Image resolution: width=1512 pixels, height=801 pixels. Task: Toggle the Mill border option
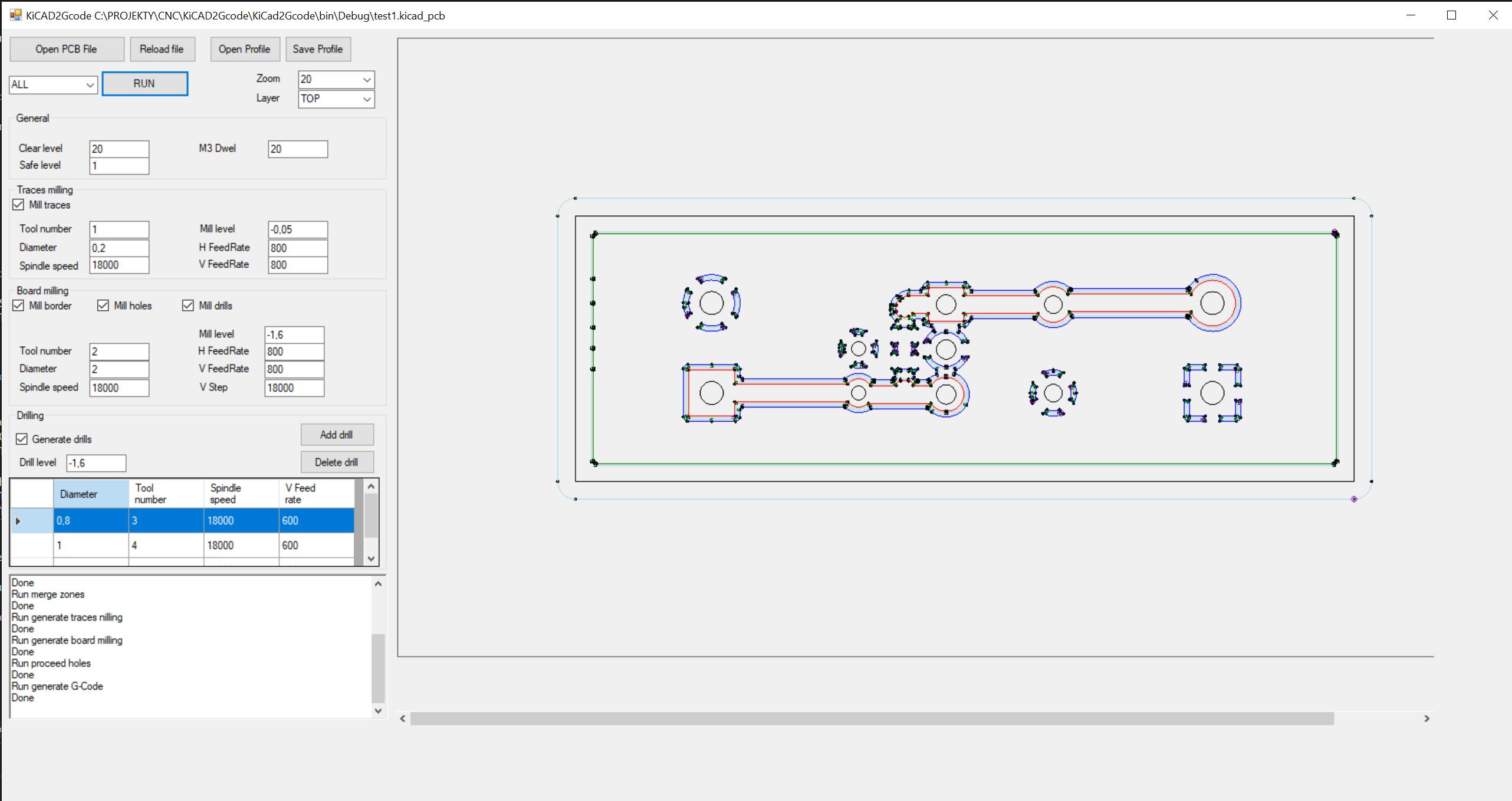[18, 306]
